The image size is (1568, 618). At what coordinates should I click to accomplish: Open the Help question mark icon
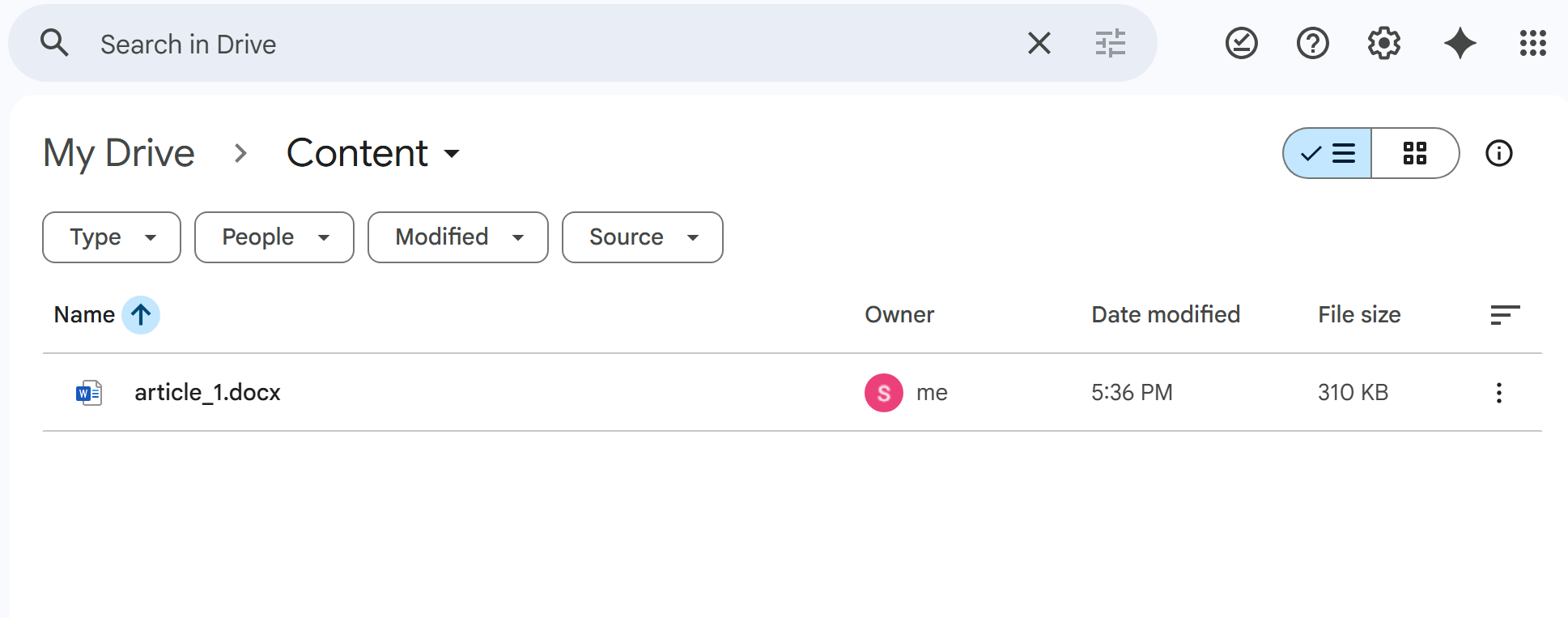[1313, 43]
